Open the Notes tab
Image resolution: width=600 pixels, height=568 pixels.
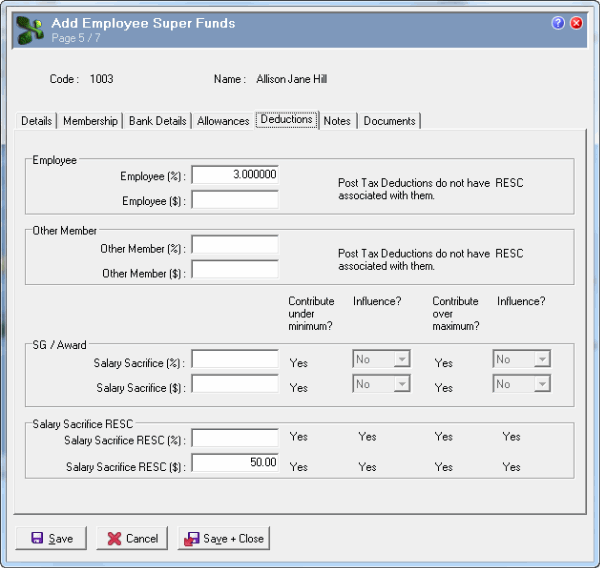(x=337, y=121)
